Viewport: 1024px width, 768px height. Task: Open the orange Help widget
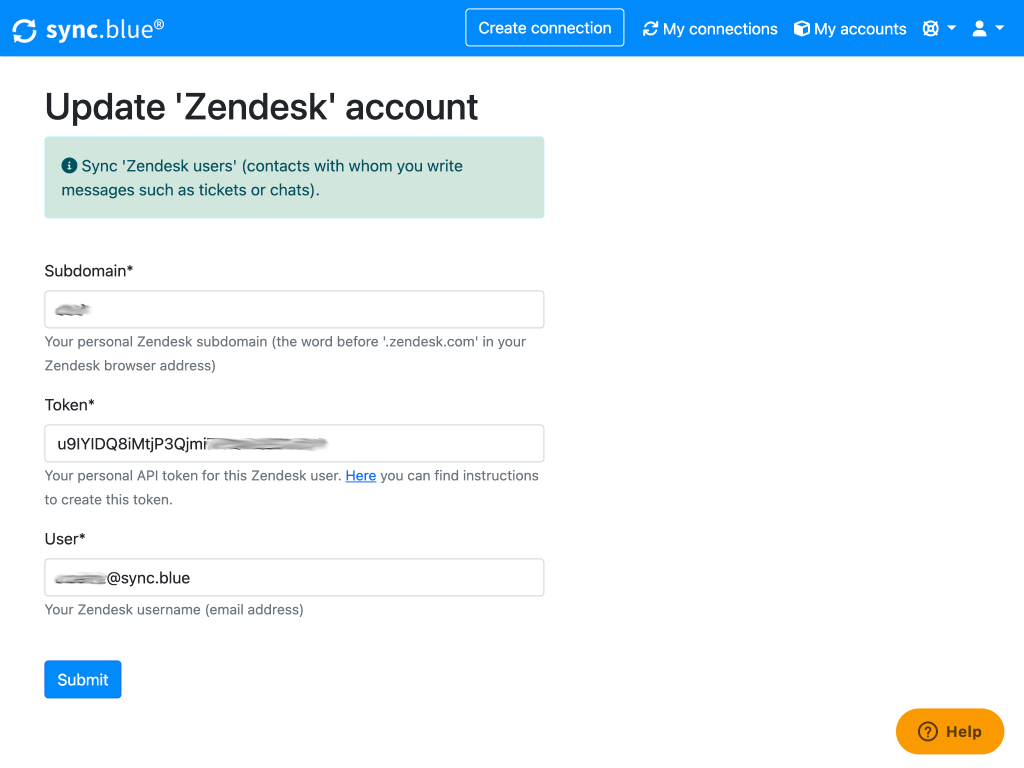tap(950, 732)
